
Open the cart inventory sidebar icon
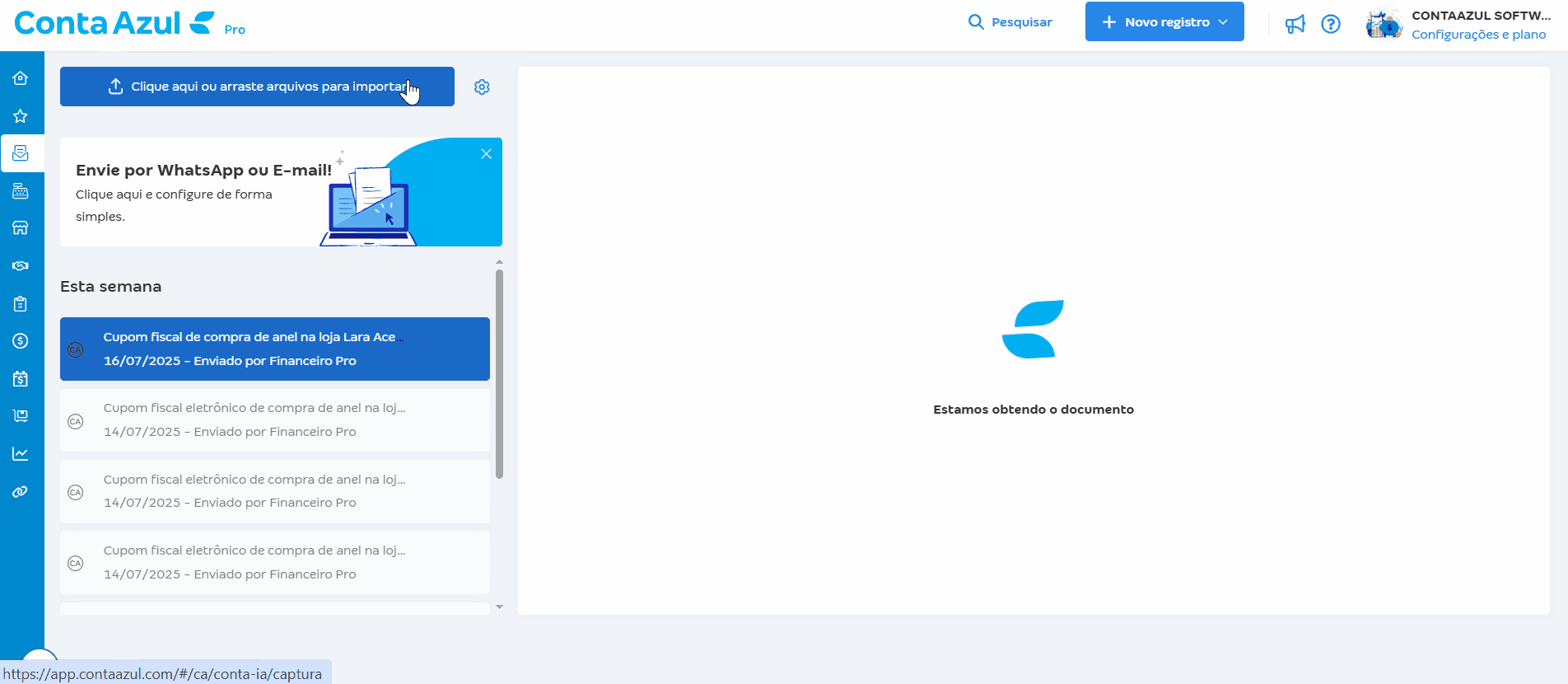(x=21, y=416)
